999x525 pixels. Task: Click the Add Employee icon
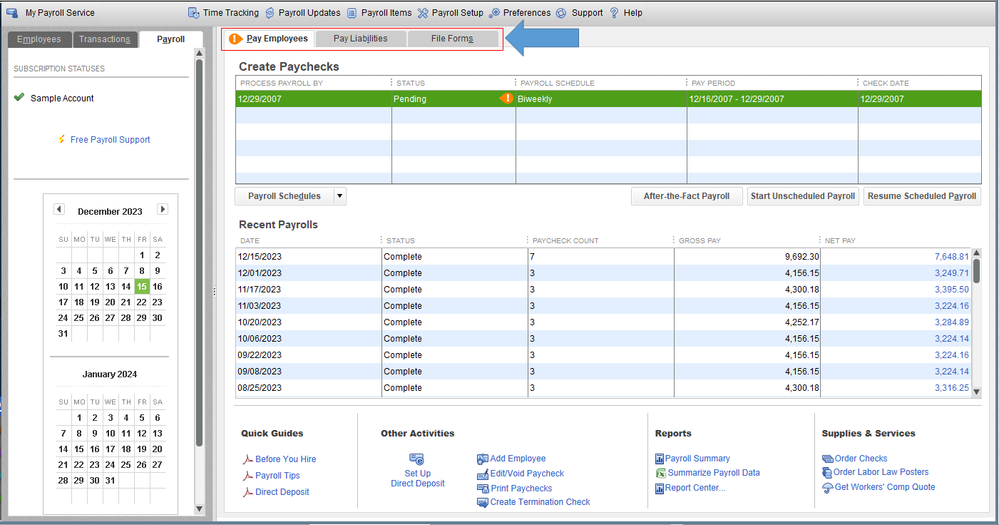click(x=483, y=459)
